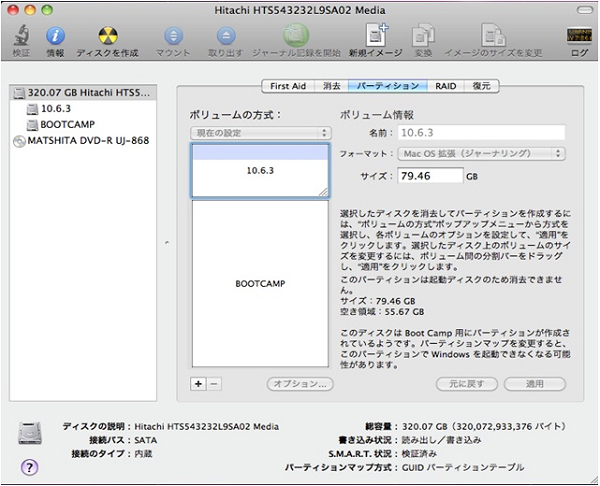Click the hard disk icon in the disk description area
The height and width of the screenshot is (486, 600).
[x=30, y=433]
